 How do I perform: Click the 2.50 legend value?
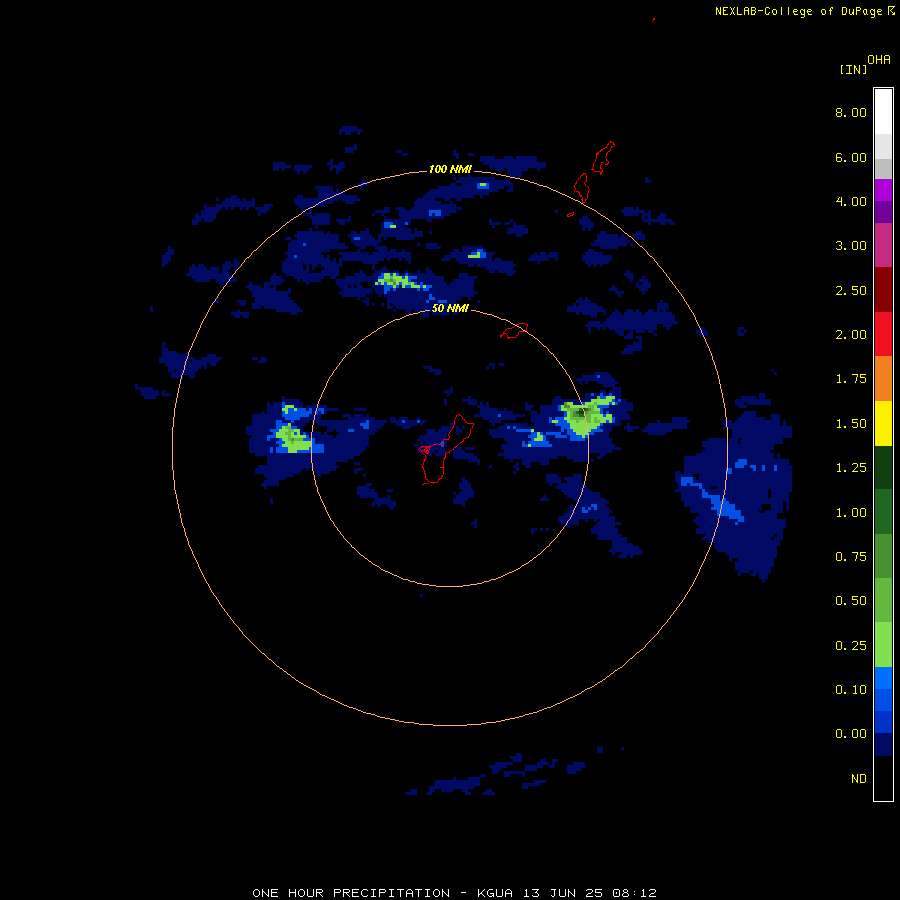[851, 290]
